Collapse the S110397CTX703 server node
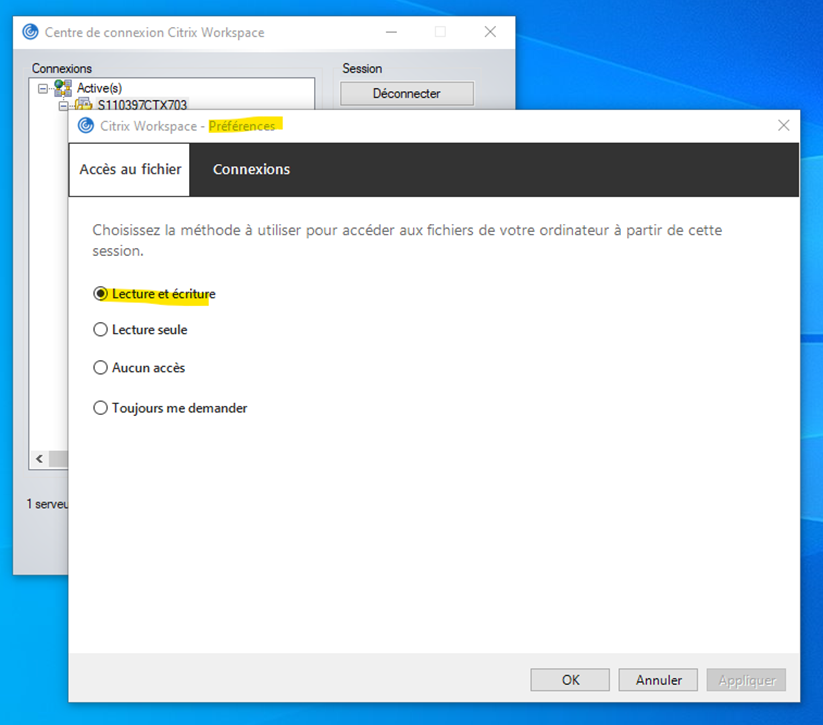This screenshot has width=823, height=725. [63, 105]
